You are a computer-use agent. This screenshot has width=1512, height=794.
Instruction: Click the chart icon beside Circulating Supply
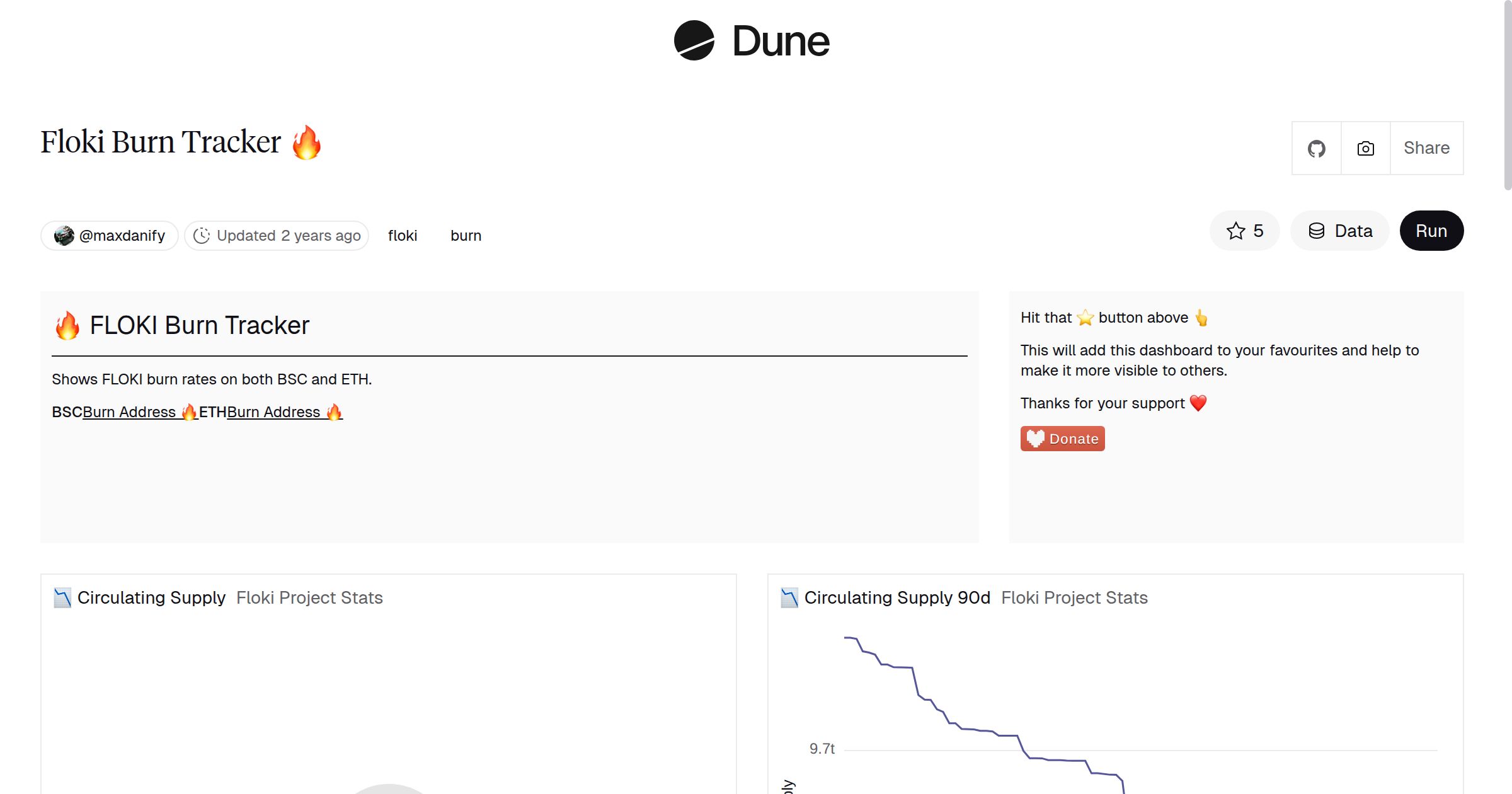tap(62, 597)
